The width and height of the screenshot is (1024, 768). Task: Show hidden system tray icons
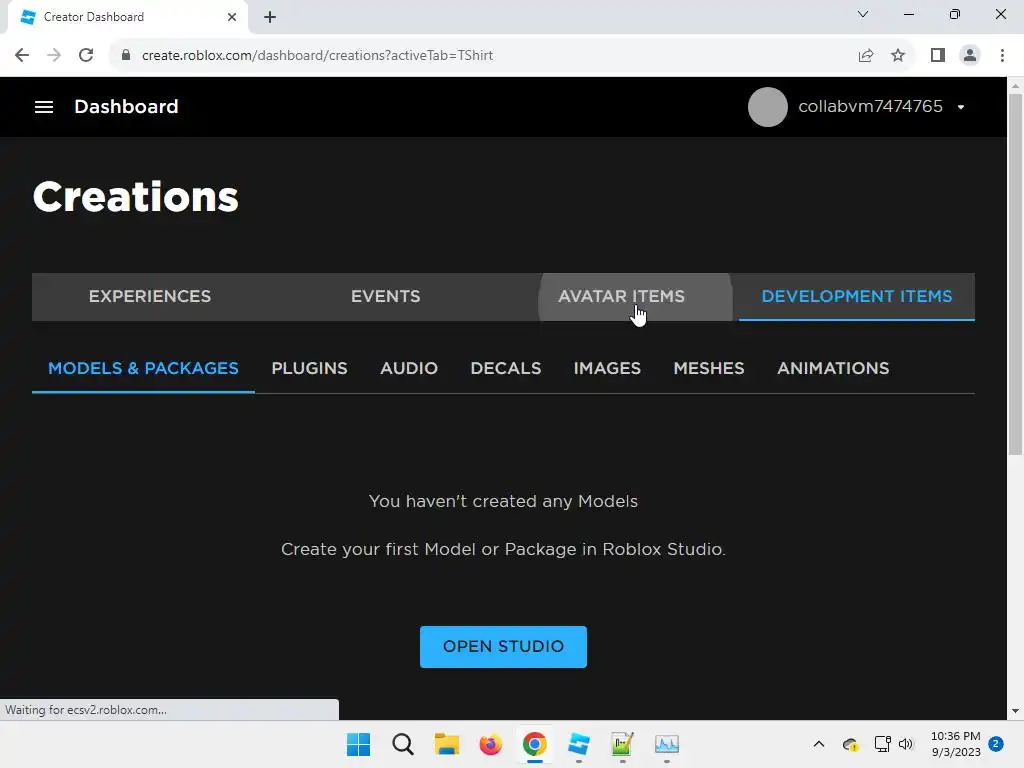(x=818, y=744)
